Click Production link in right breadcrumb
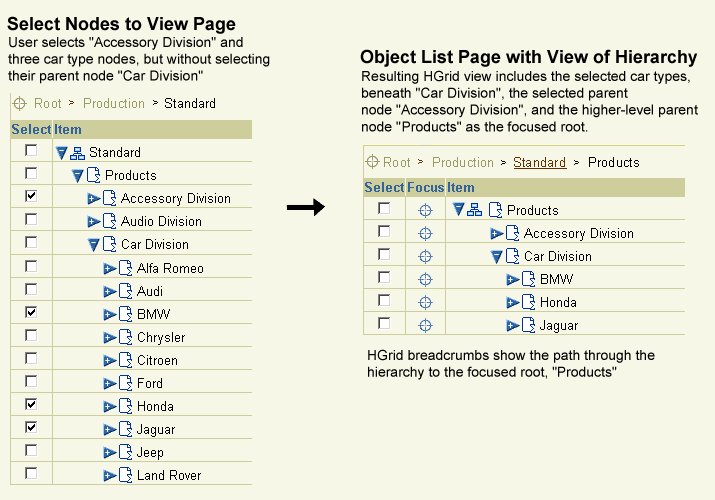The height and width of the screenshot is (500, 715). coord(462,162)
